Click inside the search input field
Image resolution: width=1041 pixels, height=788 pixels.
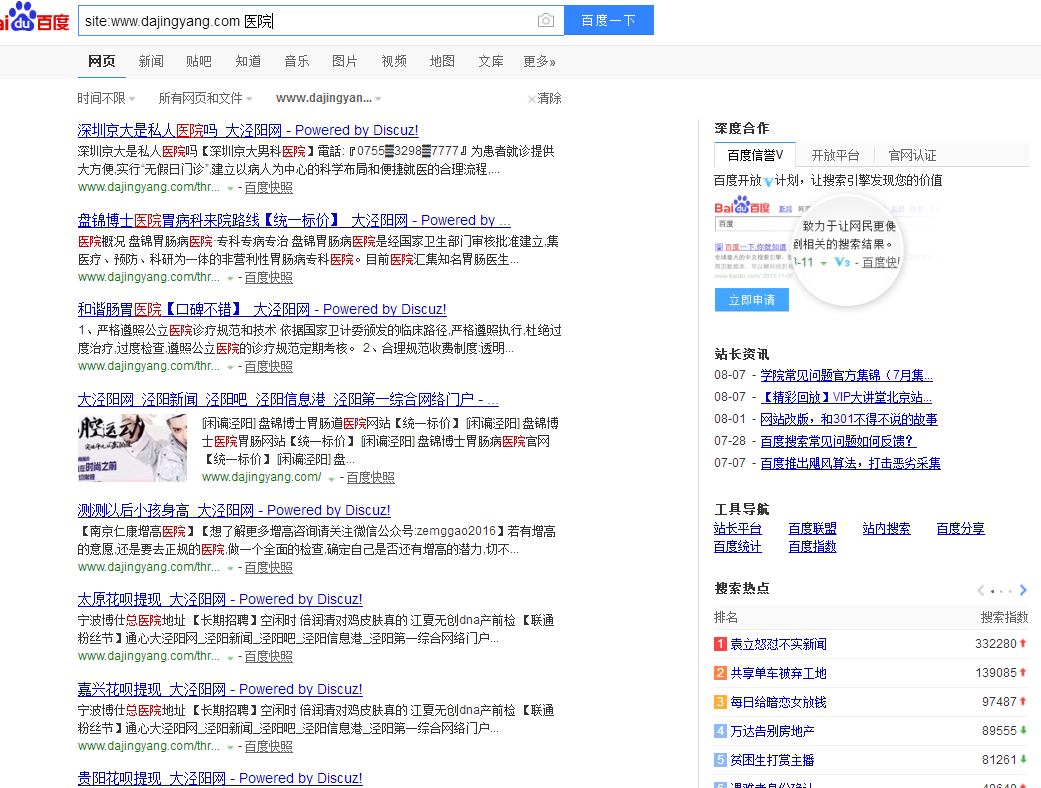tap(300, 20)
